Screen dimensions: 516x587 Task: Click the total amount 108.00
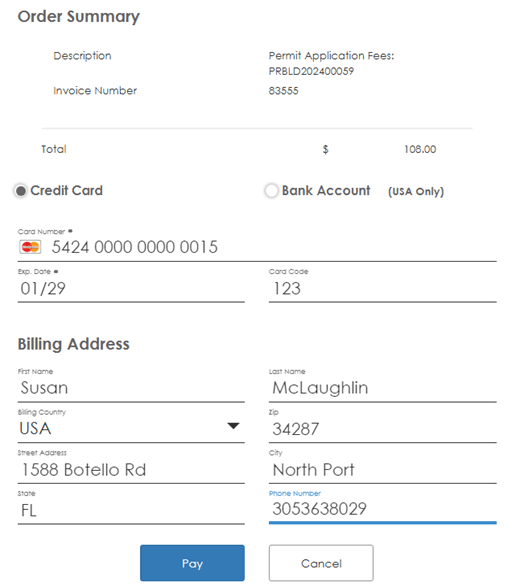click(x=420, y=149)
